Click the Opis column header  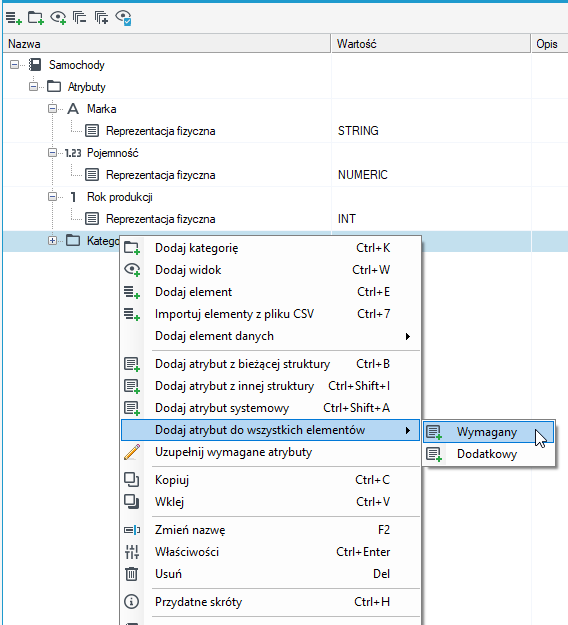click(x=550, y=43)
